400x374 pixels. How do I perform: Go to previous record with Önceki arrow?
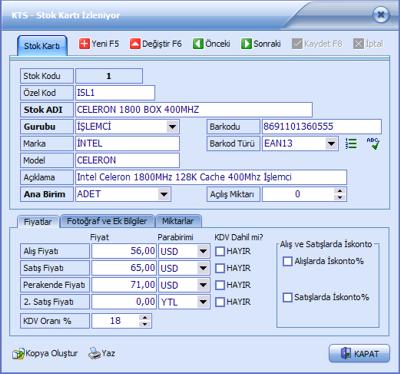pyautogui.click(x=198, y=44)
